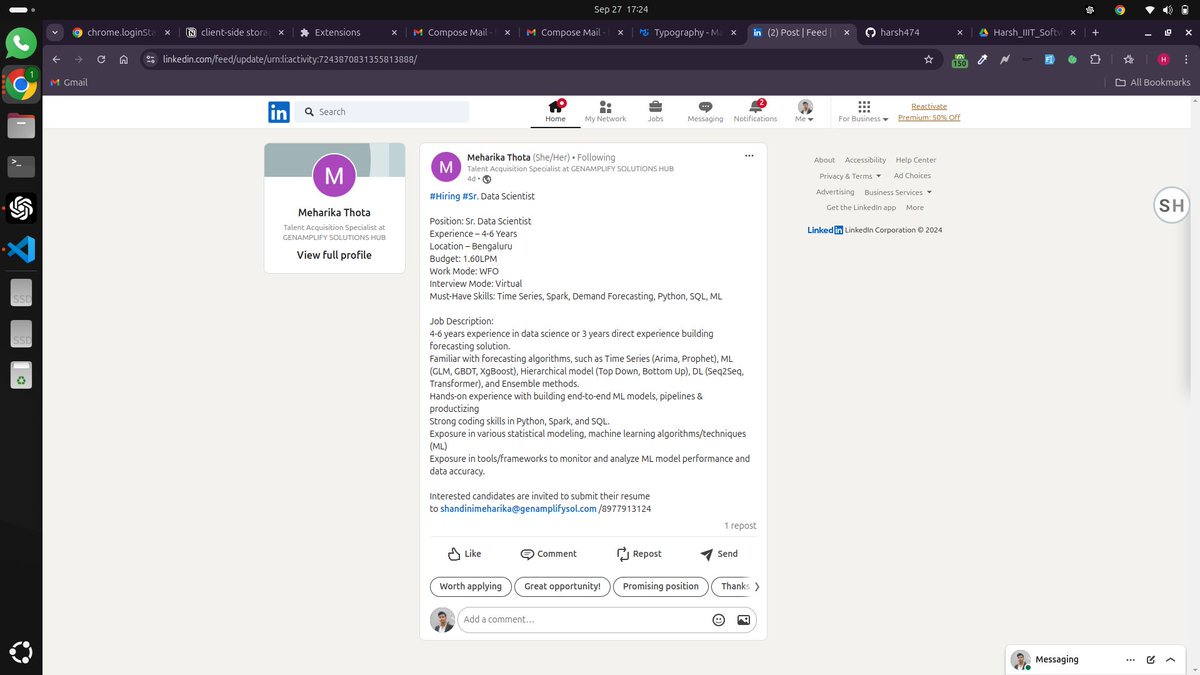Click Reactivate Premium 50% Off link
Screen dimensions: 1200x675
929,112
